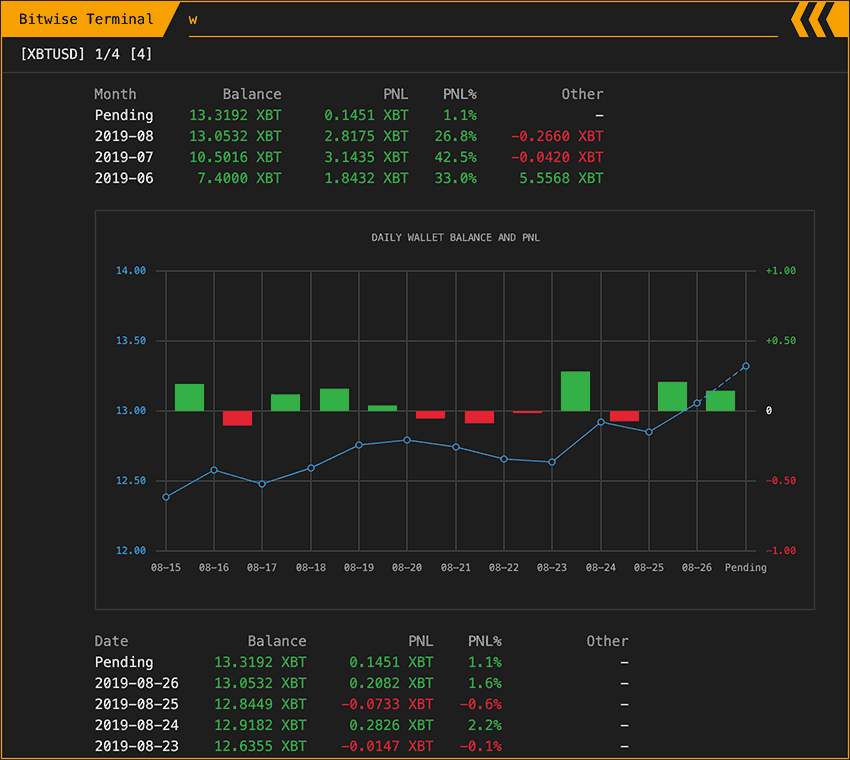
Task: Click the 2.8175 XBT PNL value
Action: (x=366, y=137)
